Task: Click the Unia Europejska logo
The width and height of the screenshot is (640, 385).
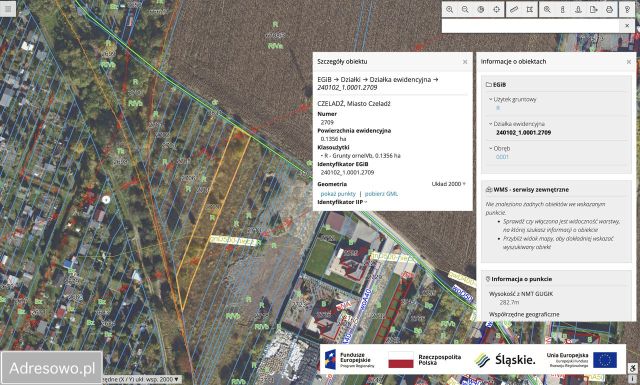Action: [x=582, y=360]
